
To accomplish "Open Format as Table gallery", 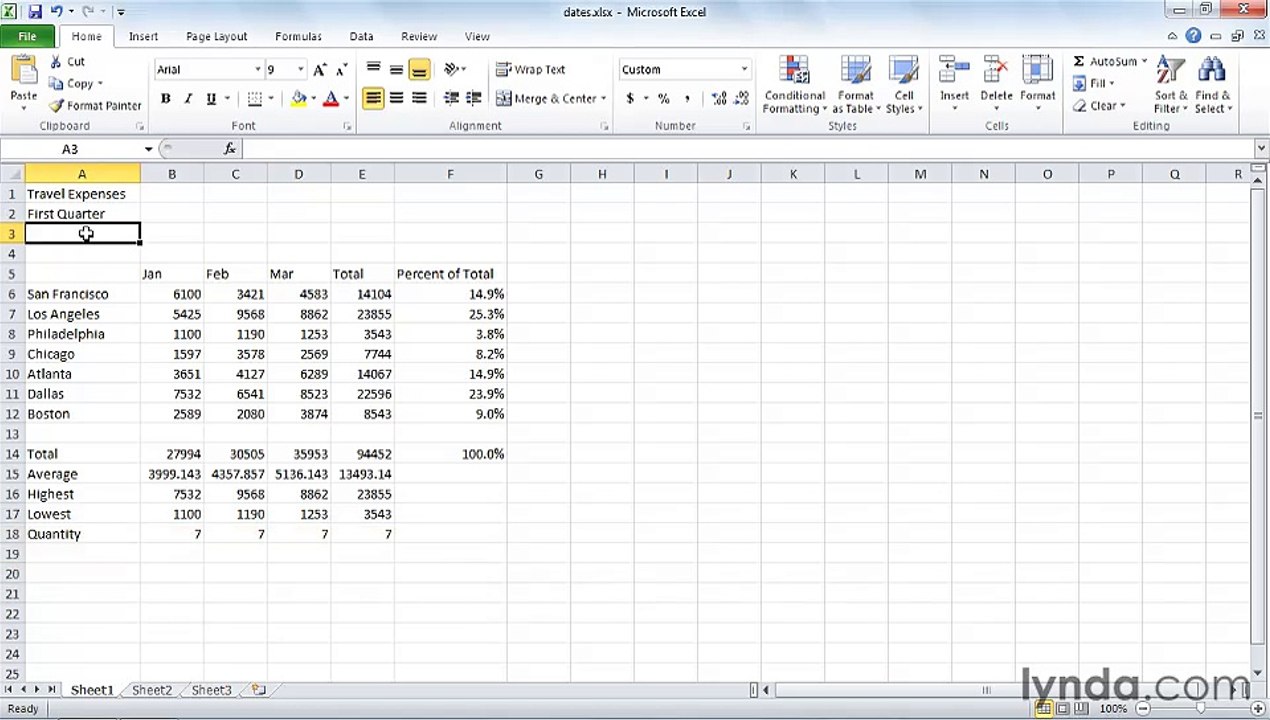I will (856, 85).
